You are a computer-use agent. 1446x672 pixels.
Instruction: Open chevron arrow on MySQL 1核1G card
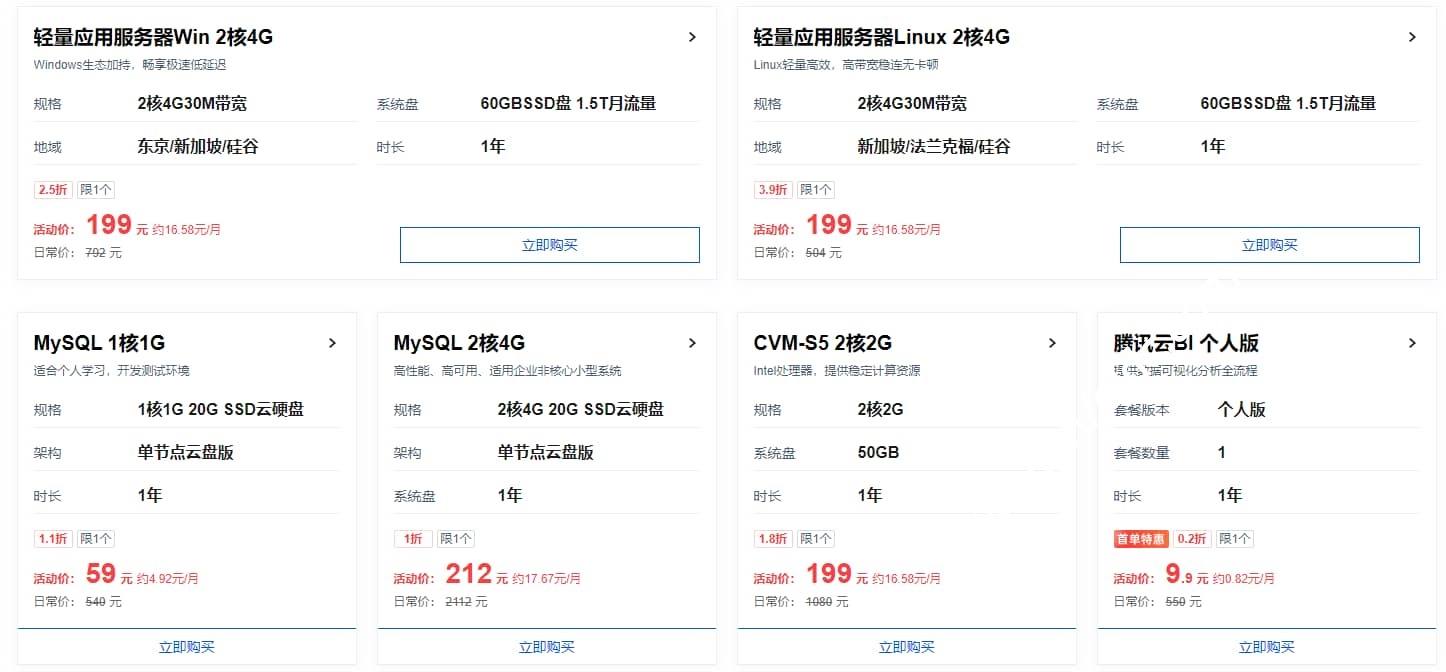pyautogui.click(x=332, y=343)
